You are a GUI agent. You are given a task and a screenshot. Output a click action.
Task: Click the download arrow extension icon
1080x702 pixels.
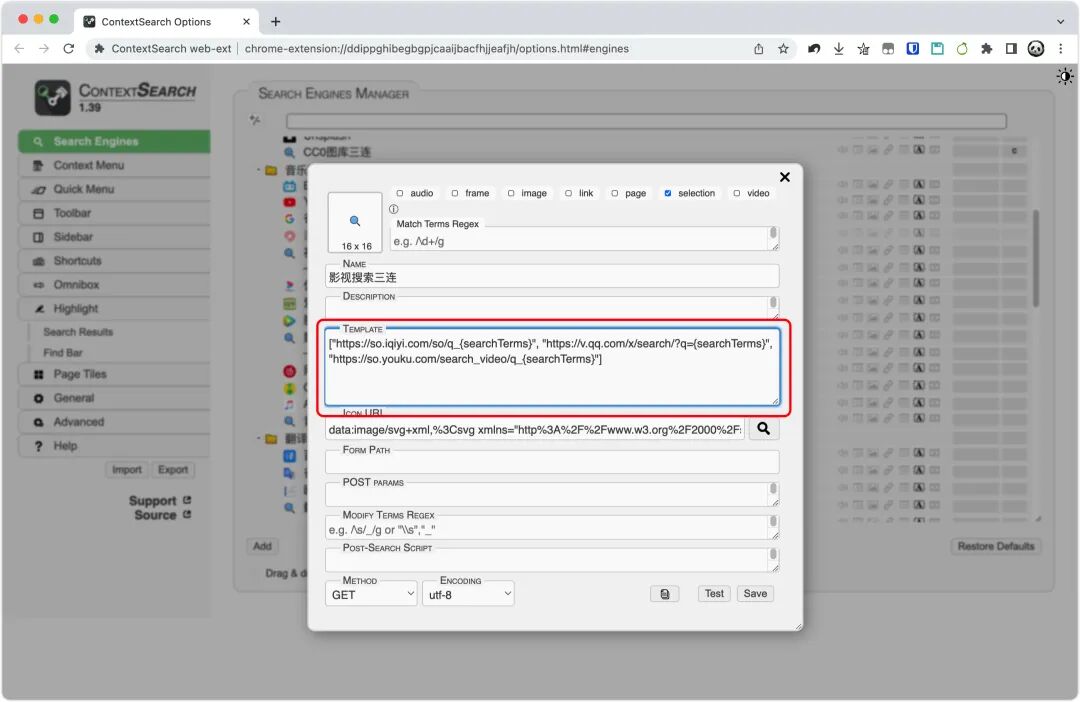[x=838, y=49]
